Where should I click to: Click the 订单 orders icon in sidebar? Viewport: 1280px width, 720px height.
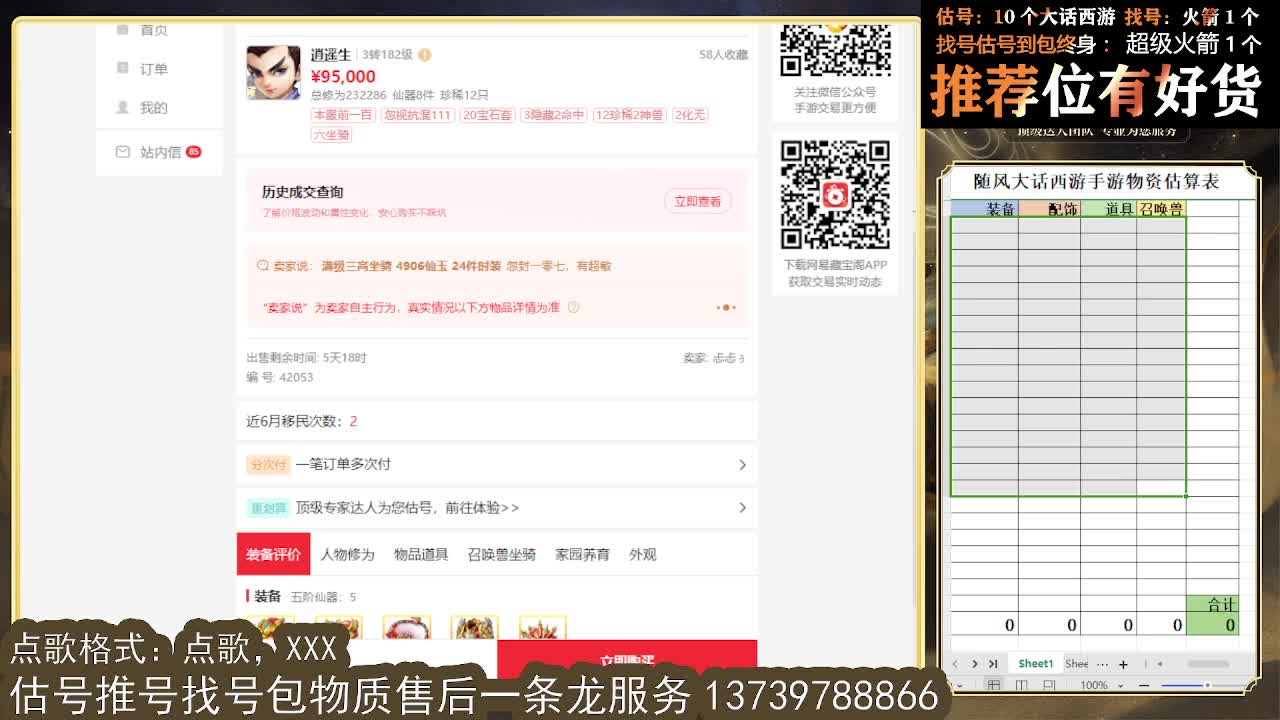tap(123, 68)
